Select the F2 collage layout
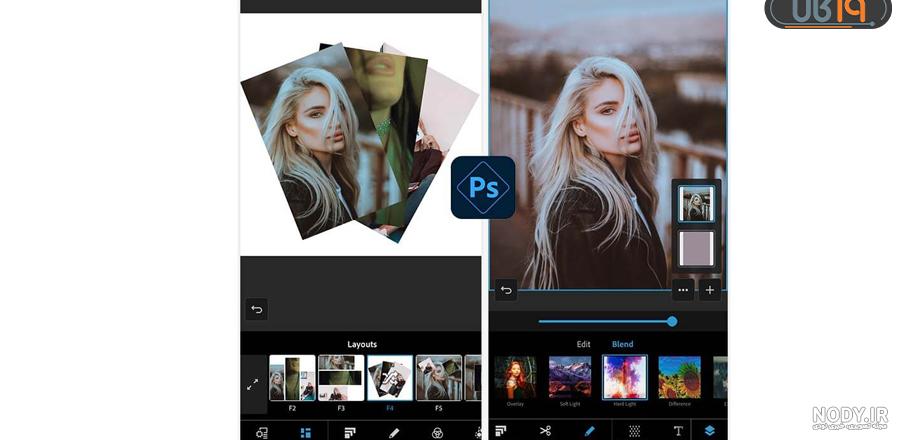900x440 pixels. [292, 378]
